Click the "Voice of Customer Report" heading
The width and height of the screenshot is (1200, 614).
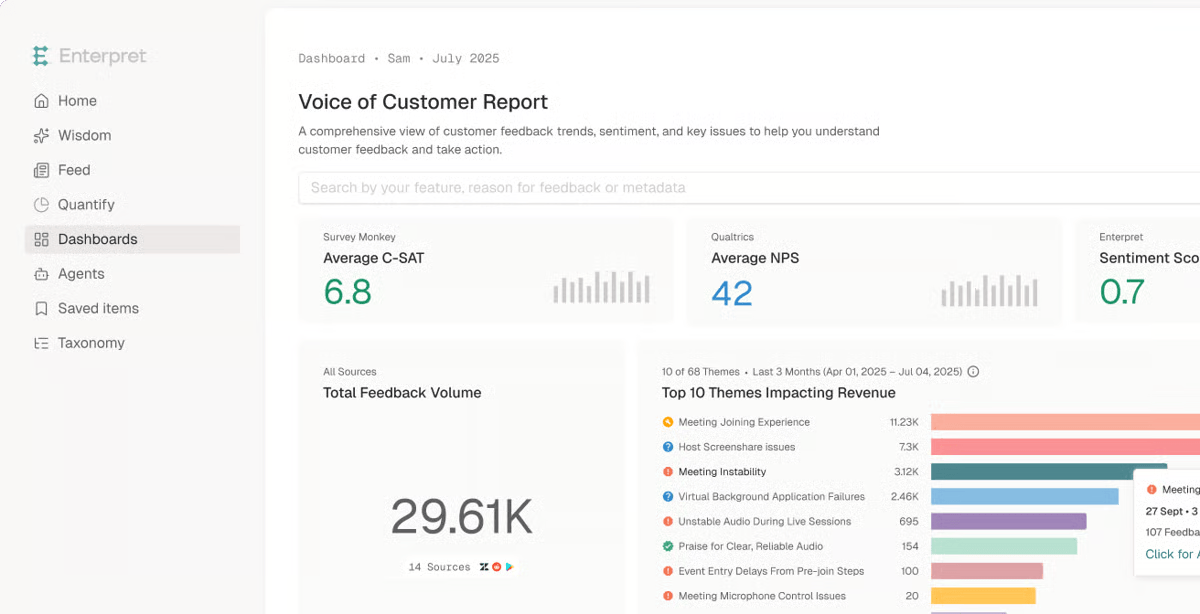pos(423,102)
